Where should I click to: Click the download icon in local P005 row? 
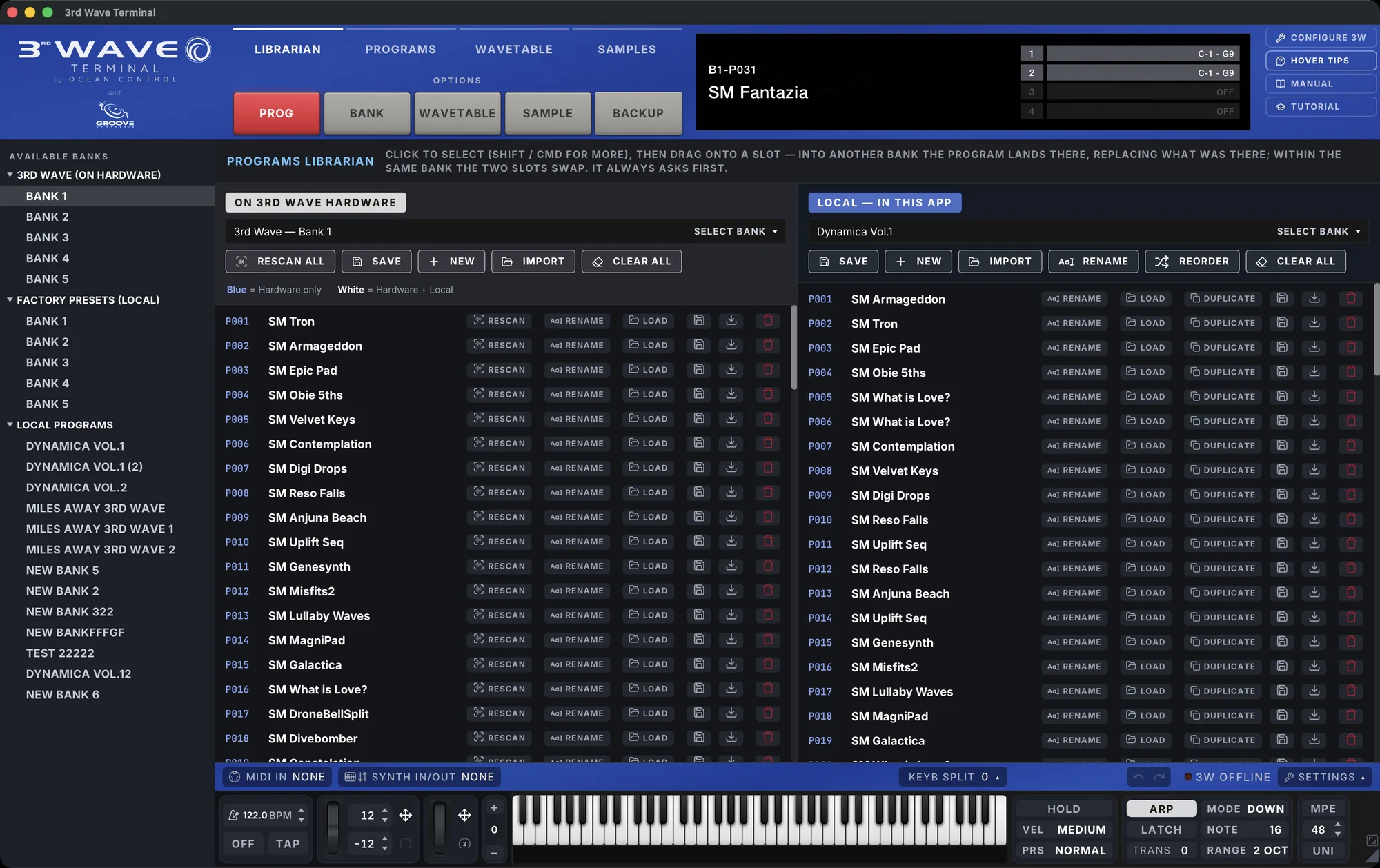tap(1314, 396)
